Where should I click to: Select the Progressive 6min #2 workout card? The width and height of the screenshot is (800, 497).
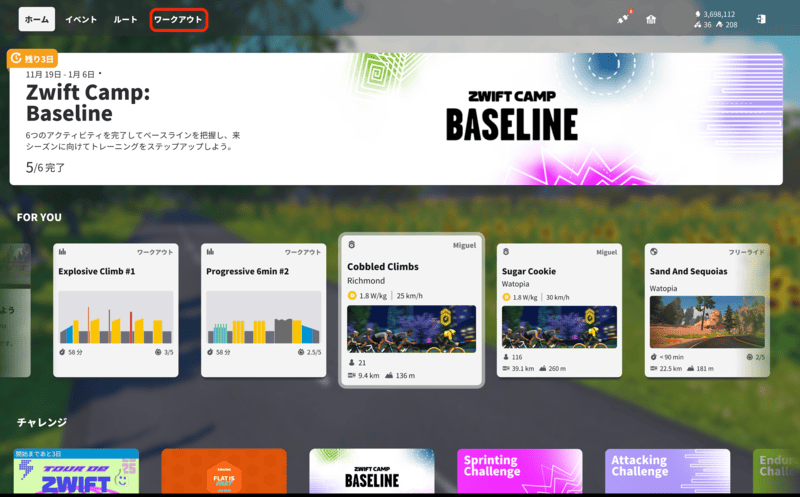[264, 310]
